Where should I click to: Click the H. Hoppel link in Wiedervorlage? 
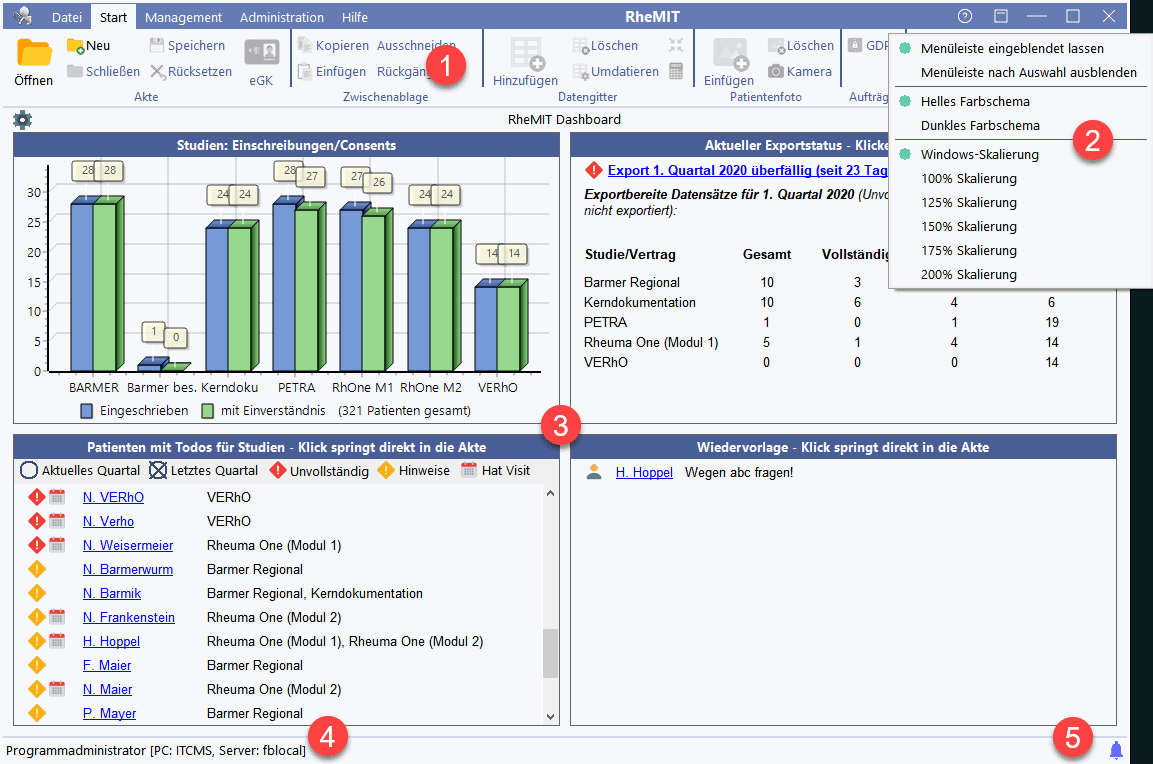point(644,472)
